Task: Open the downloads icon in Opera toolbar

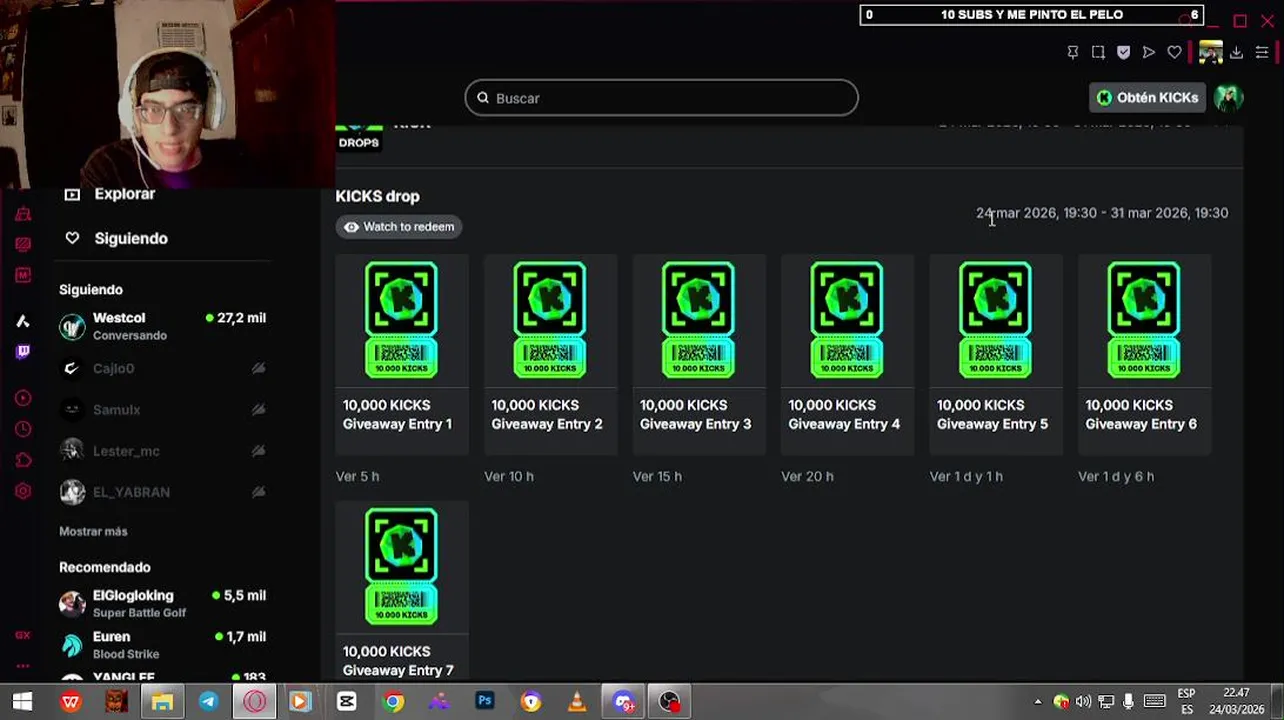Action: coord(1237,52)
